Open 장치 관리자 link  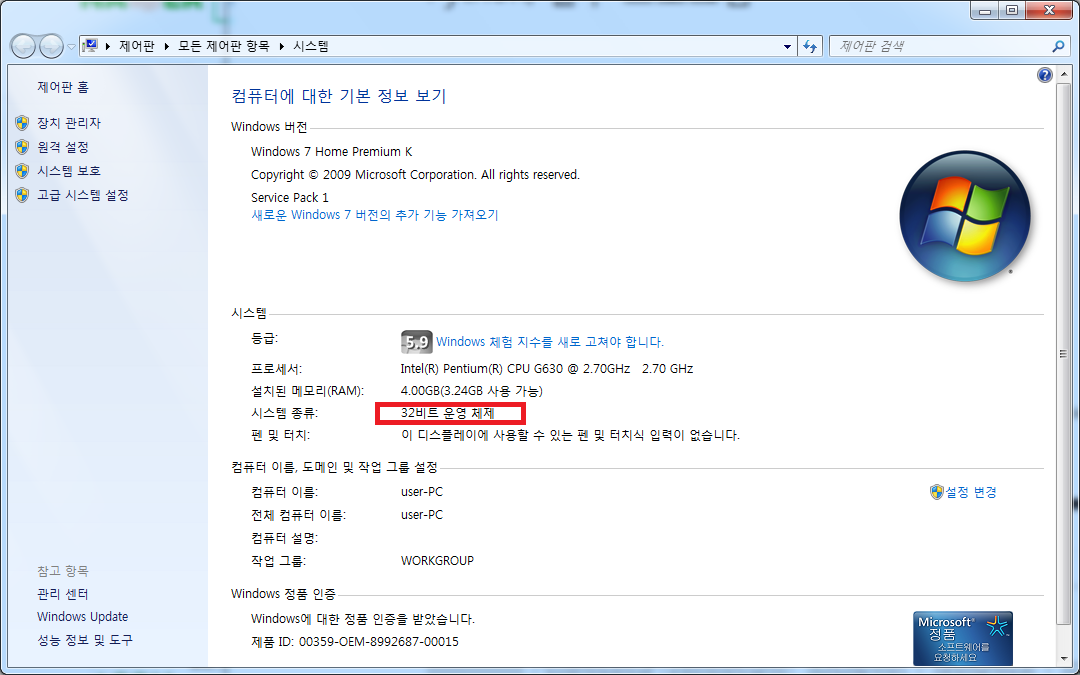click(x=69, y=123)
